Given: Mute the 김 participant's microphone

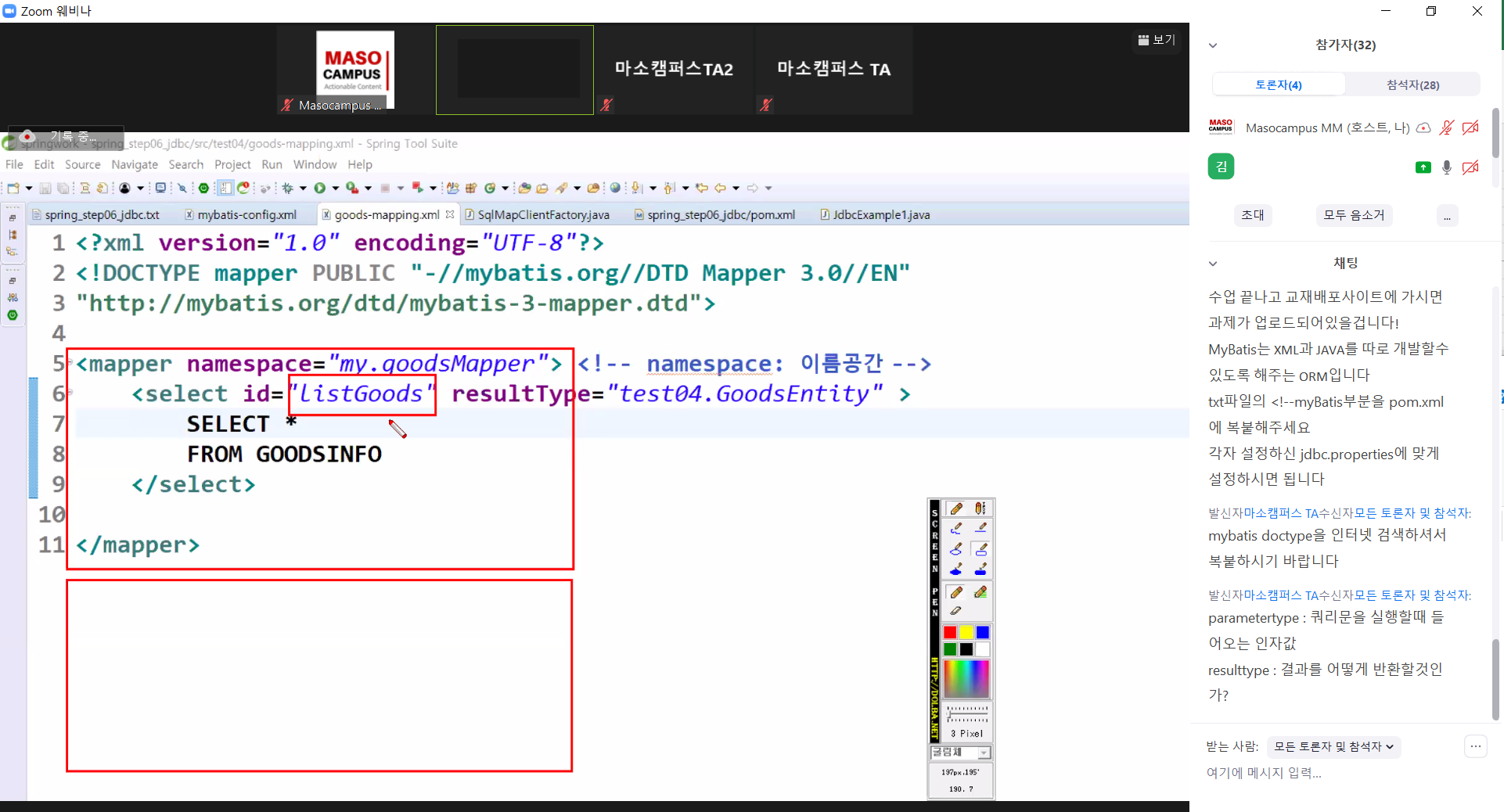Looking at the screenshot, I should [1446, 167].
